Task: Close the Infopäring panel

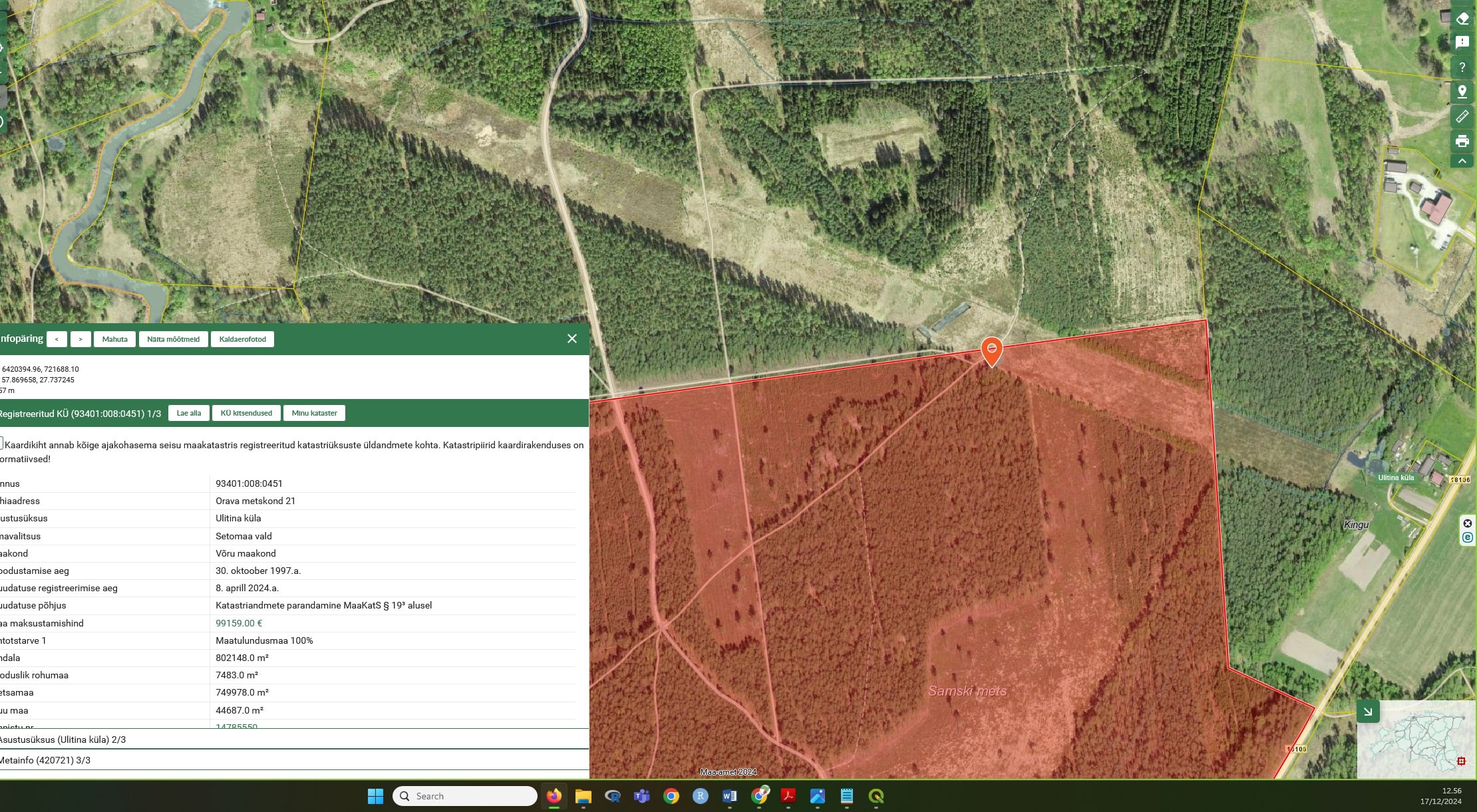Action: point(572,338)
